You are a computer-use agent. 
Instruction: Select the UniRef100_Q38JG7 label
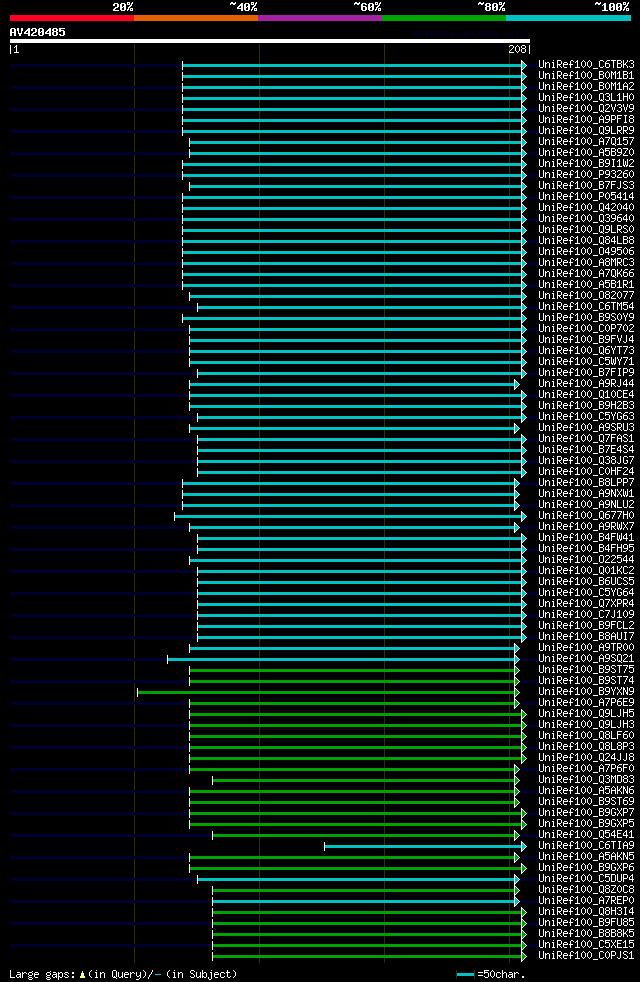click(586, 461)
